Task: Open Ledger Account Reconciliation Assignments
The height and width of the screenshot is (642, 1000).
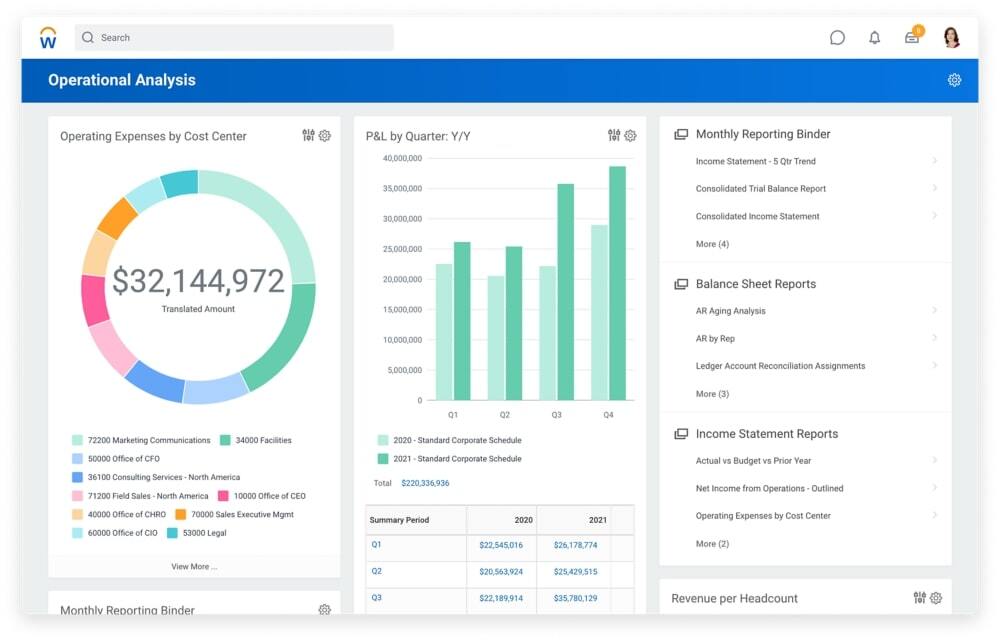Action: coord(780,366)
